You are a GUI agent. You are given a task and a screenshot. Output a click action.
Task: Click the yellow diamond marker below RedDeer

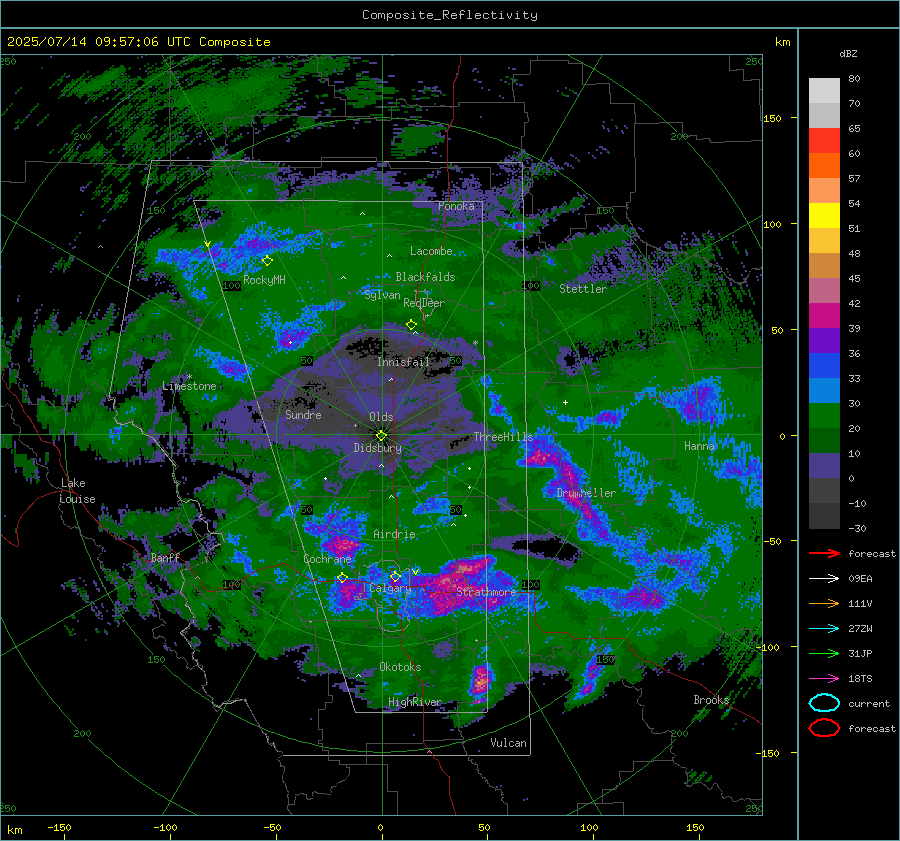click(411, 325)
